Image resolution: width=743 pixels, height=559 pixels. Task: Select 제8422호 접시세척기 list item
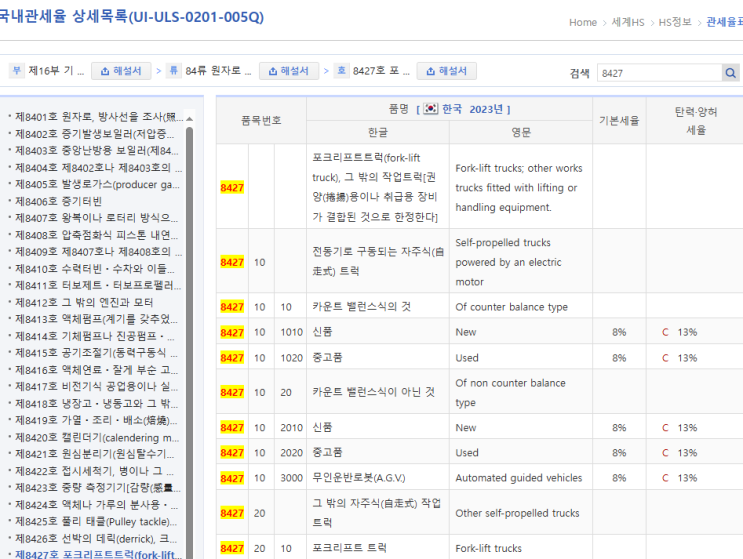pos(94,471)
